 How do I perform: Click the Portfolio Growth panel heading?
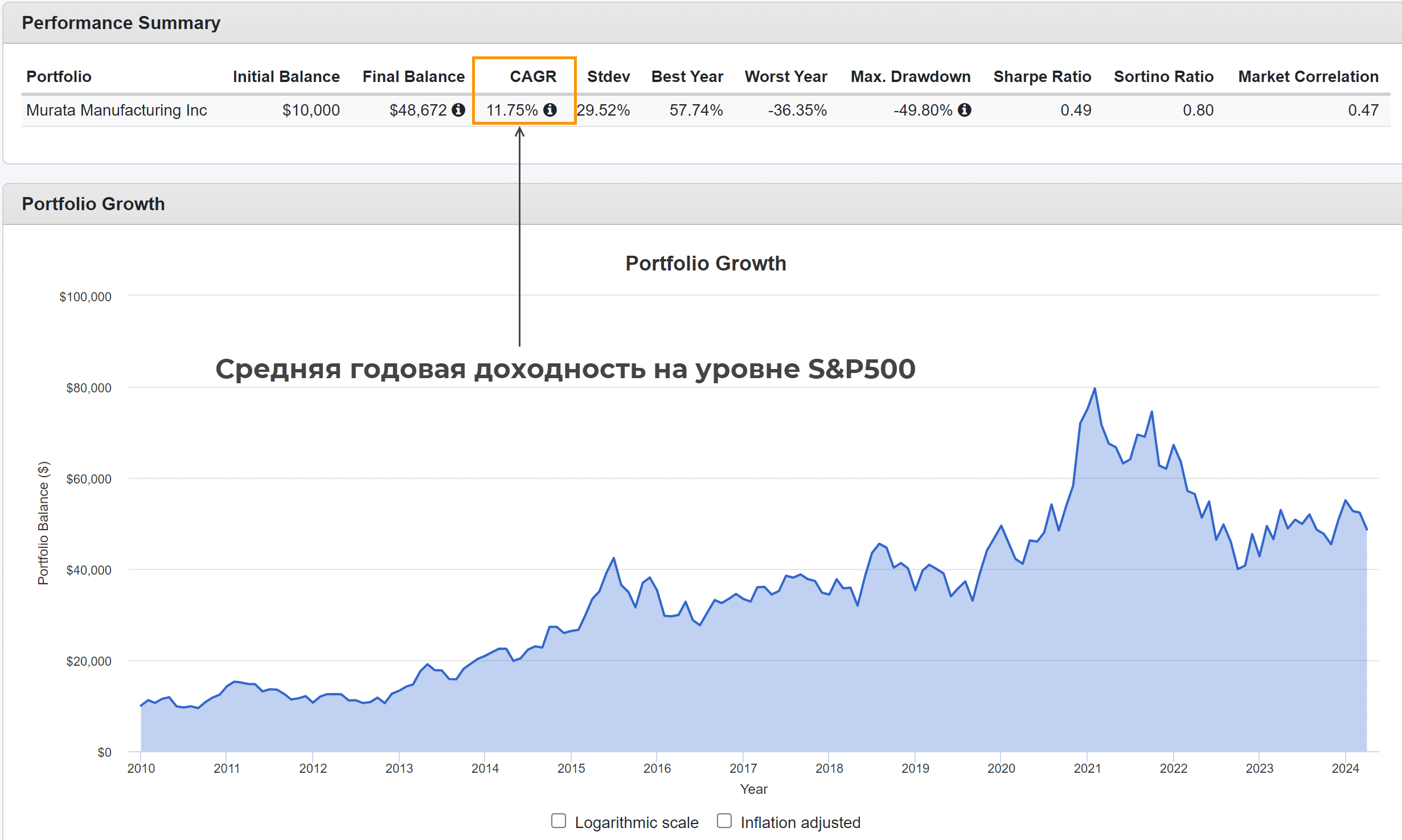tap(93, 204)
